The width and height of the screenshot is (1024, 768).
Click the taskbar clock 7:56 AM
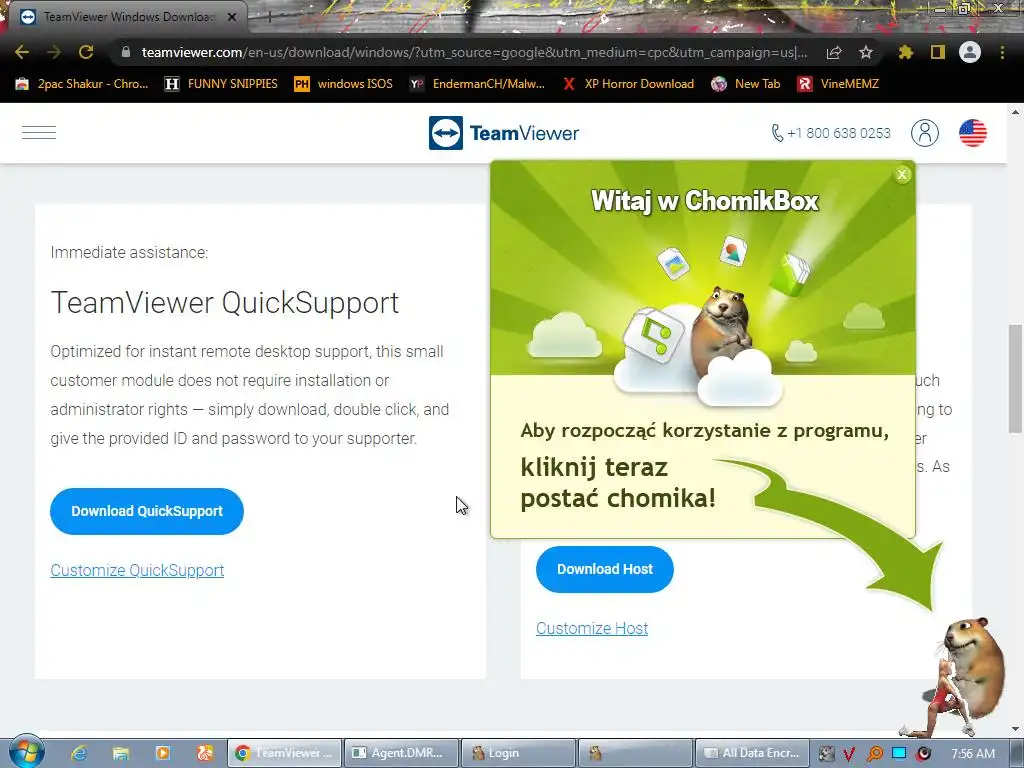(973, 754)
